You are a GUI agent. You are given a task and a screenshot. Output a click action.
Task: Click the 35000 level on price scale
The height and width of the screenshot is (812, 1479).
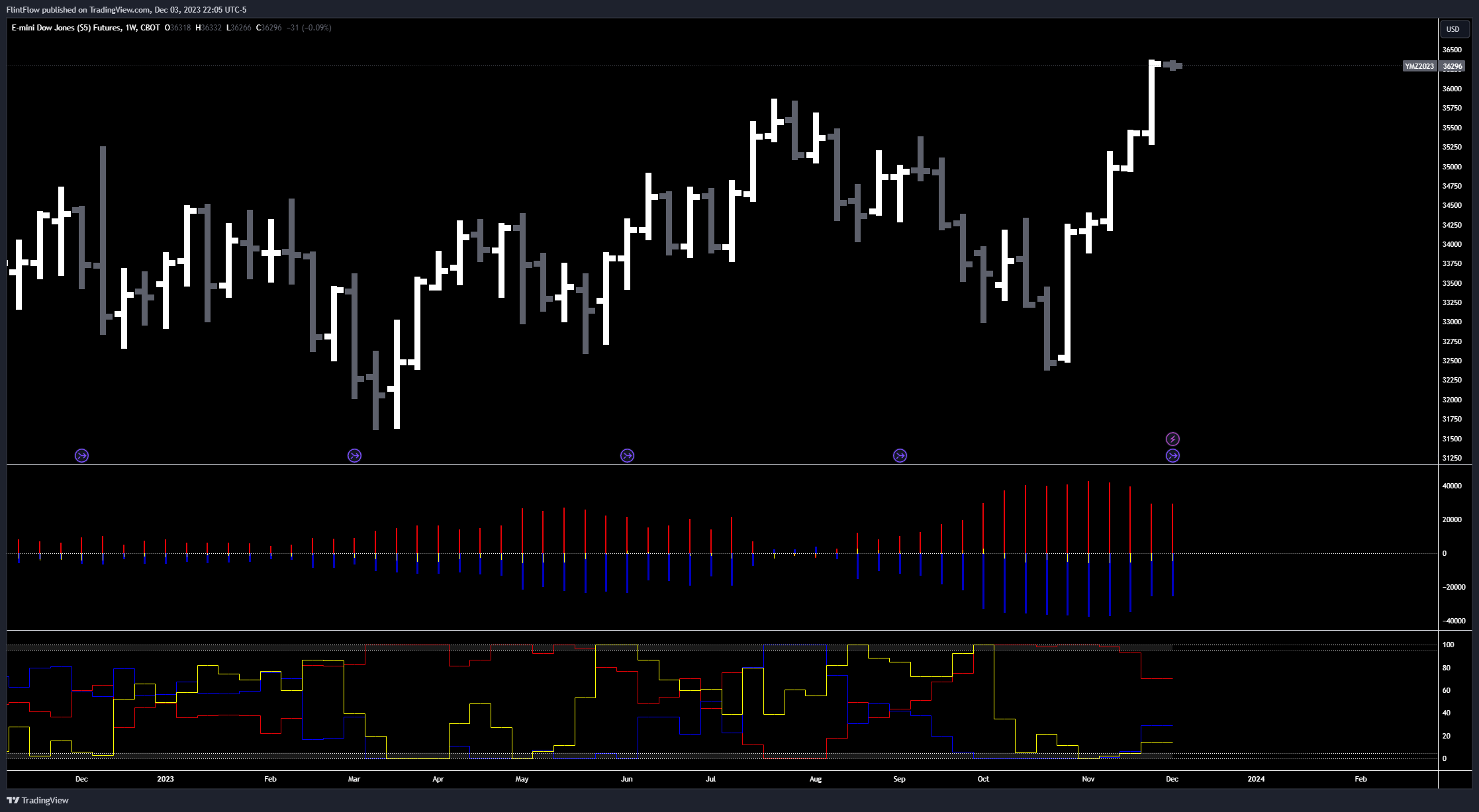click(x=1452, y=167)
